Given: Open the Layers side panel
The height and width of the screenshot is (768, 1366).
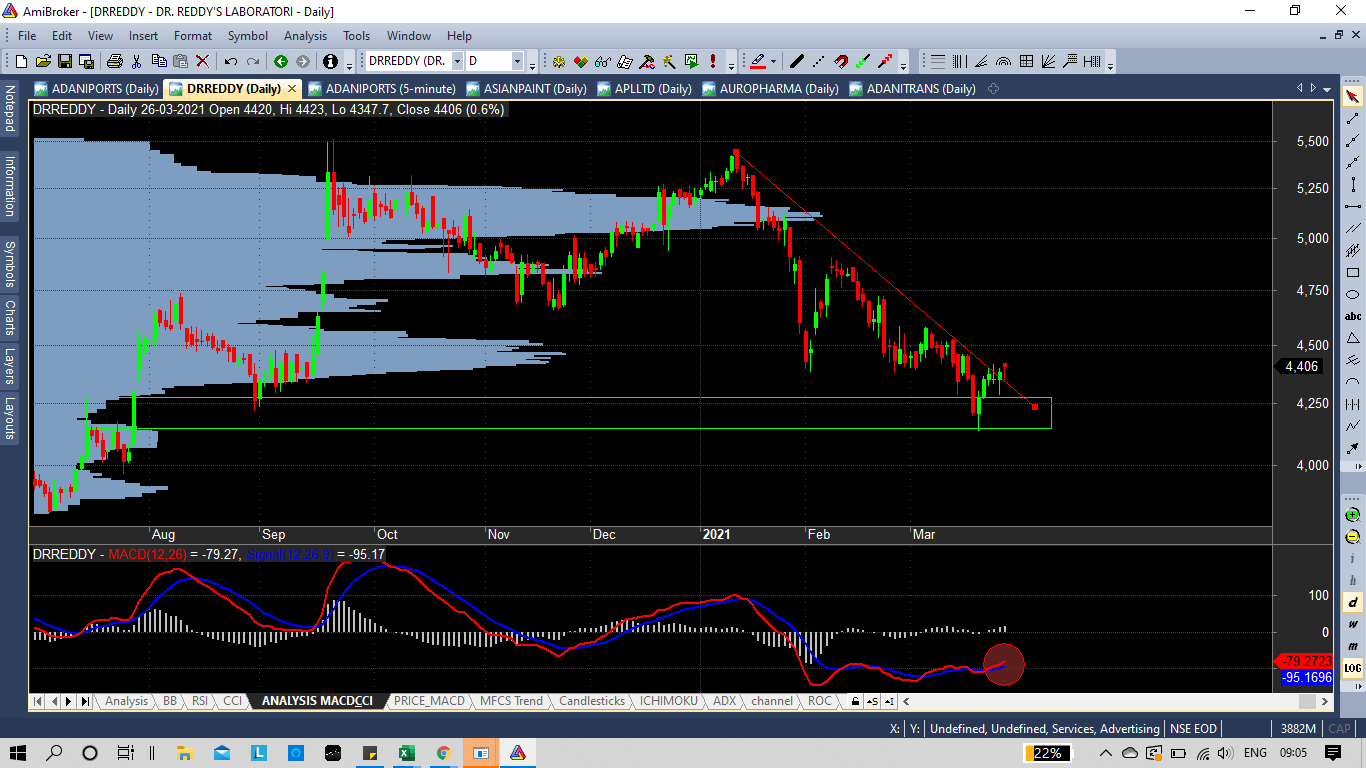Looking at the screenshot, I should (x=10, y=366).
